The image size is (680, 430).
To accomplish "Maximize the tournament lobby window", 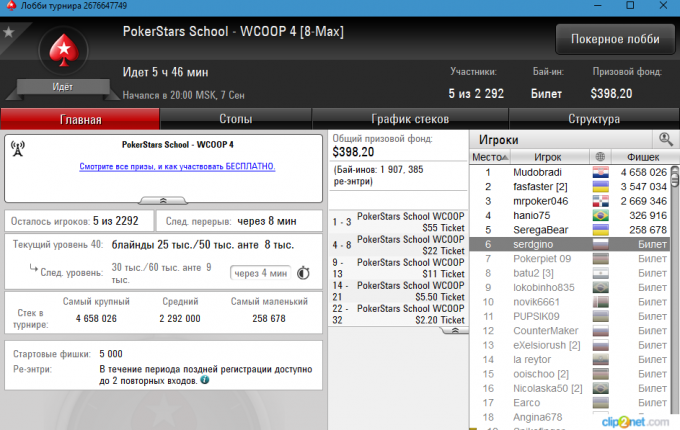I will pos(630,6).
